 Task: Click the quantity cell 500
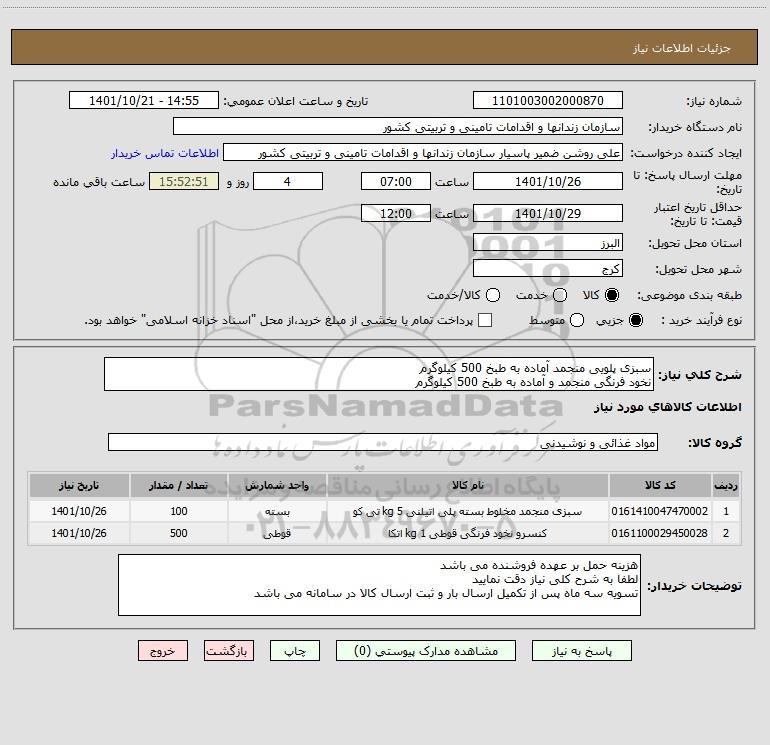(179, 533)
